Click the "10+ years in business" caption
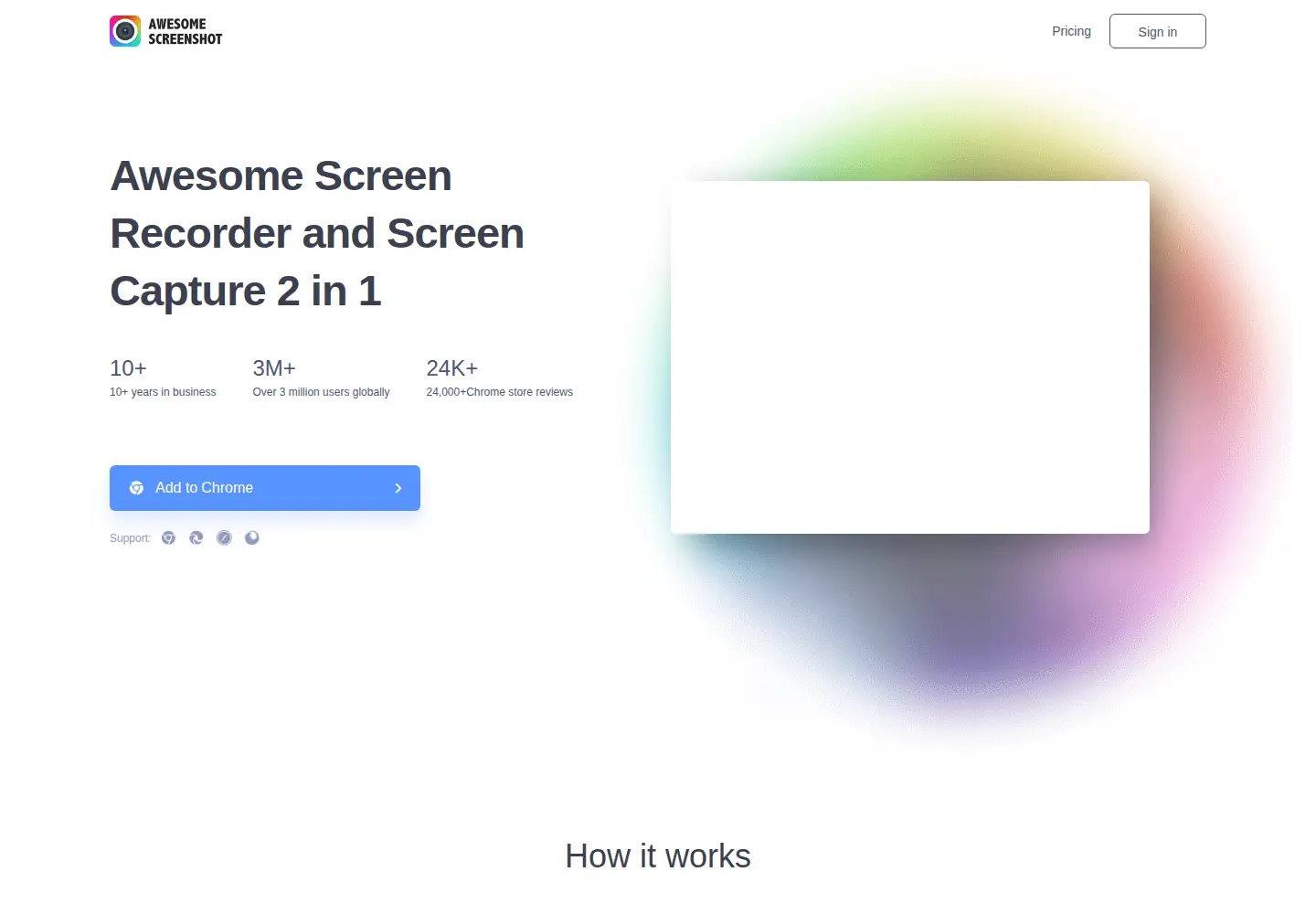1316x914 pixels. pyautogui.click(x=163, y=392)
